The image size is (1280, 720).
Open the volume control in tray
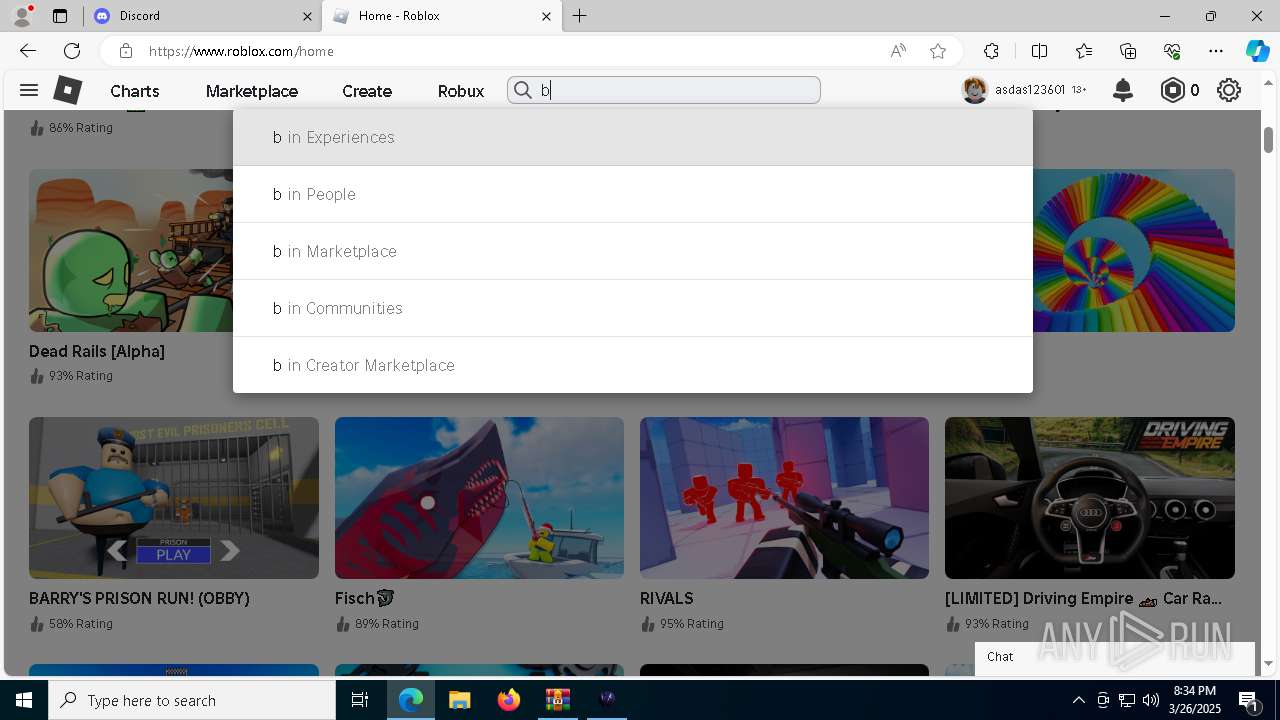1150,700
